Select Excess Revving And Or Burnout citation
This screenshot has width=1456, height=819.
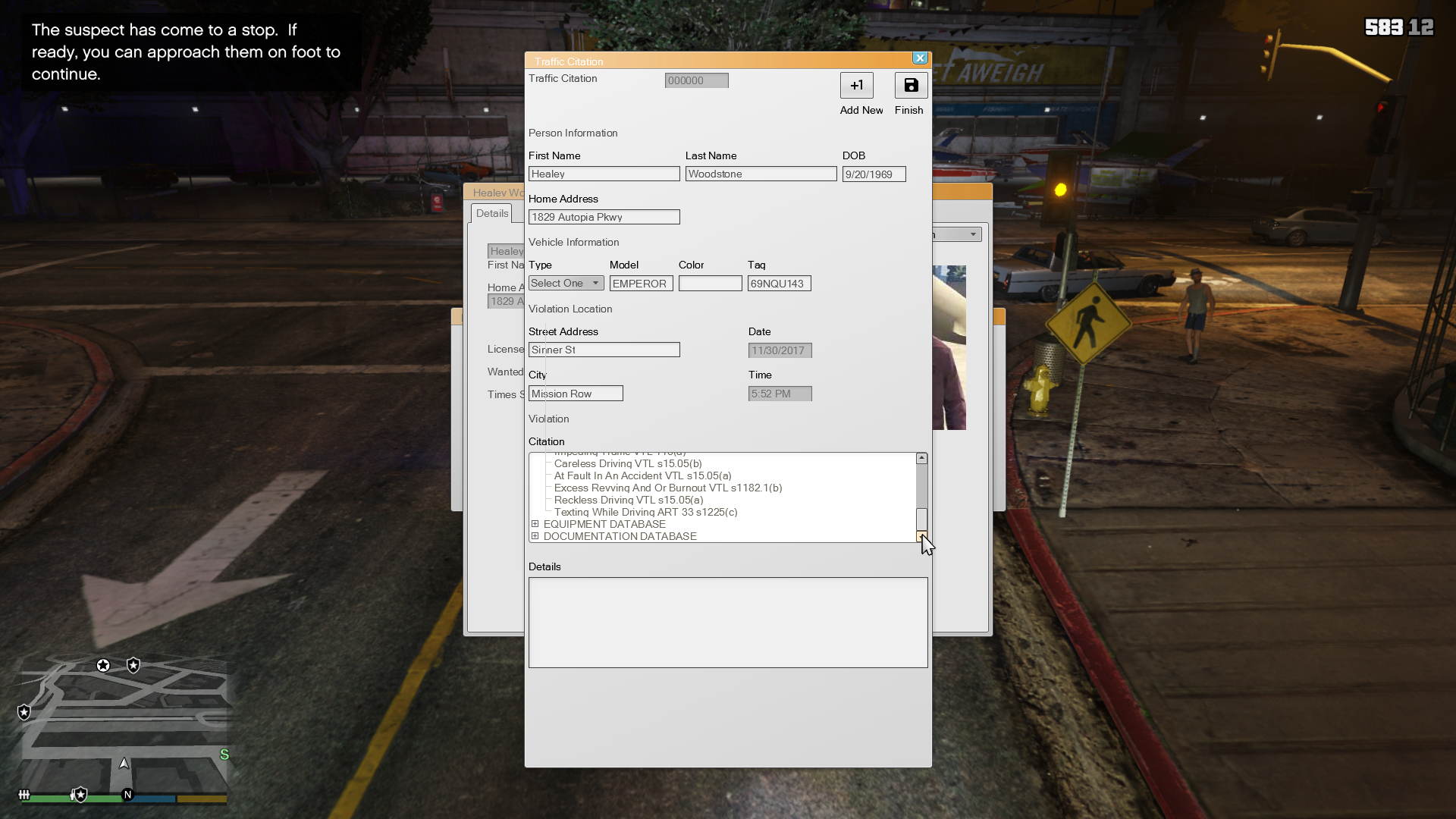(667, 488)
